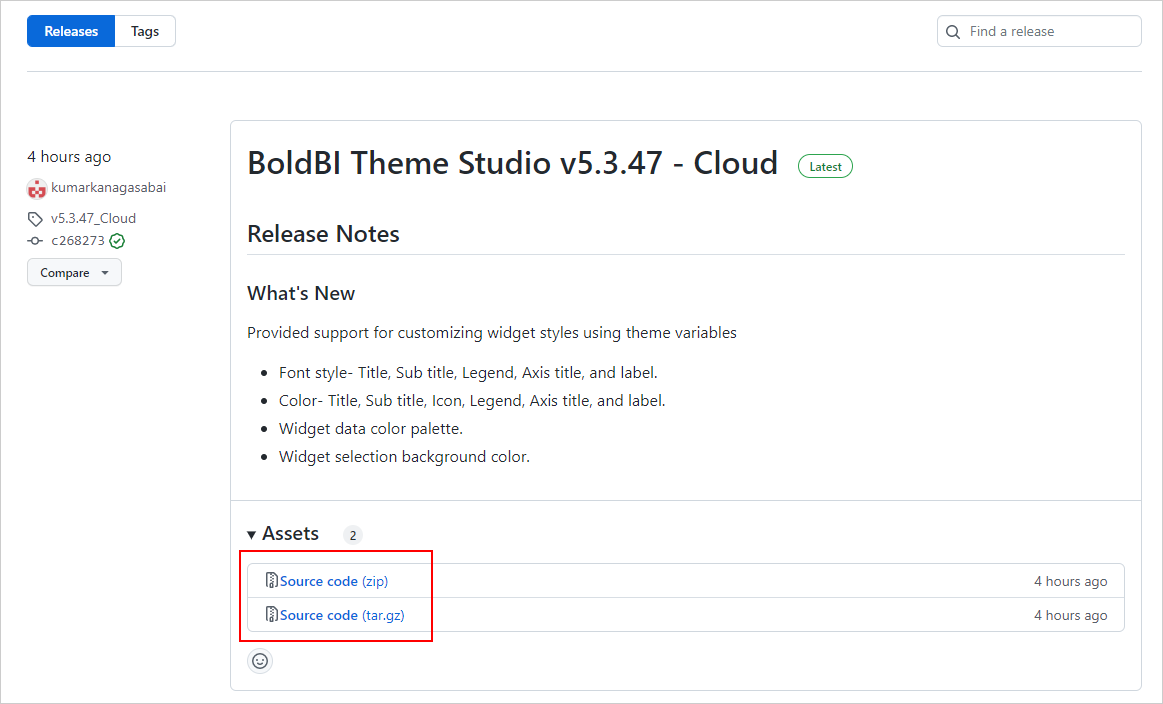This screenshot has height=704, width=1163.
Task: Click the commit icon next to c268273
Action: [x=33, y=240]
